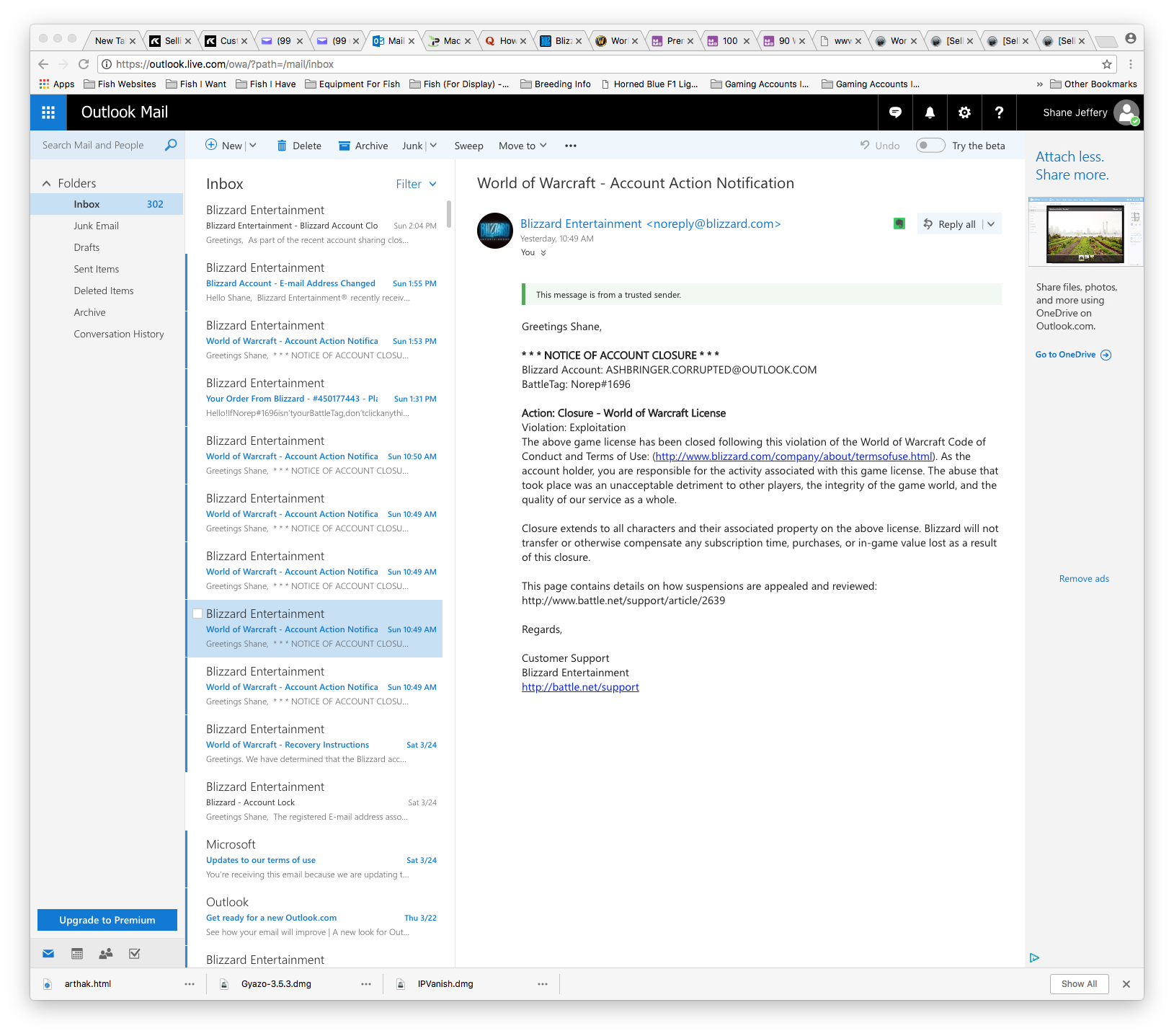
Task: Open the Recovery Instructions email
Action: tap(314, 744)
